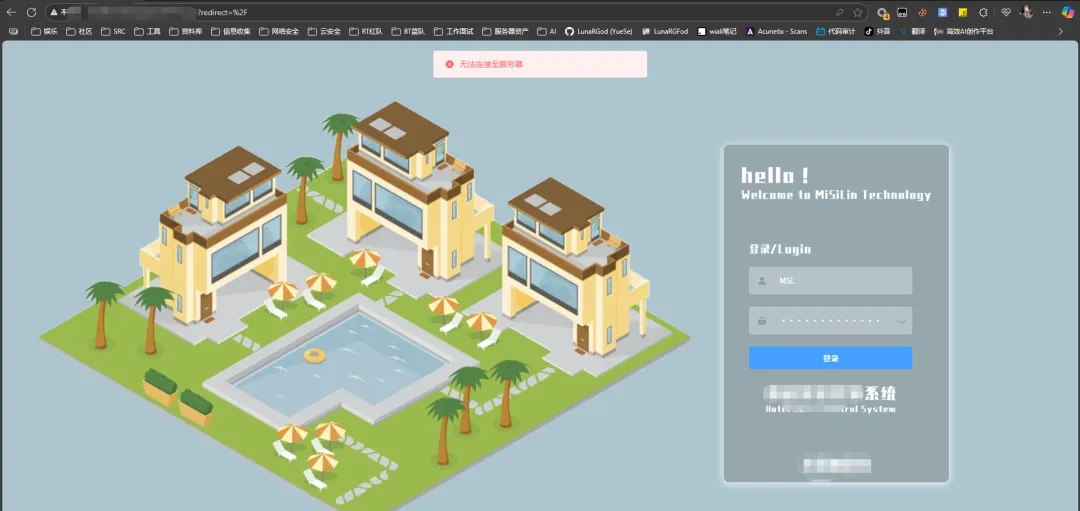
Task: Bookmark this page with the star icon
Action: click(x=858, y=12)
